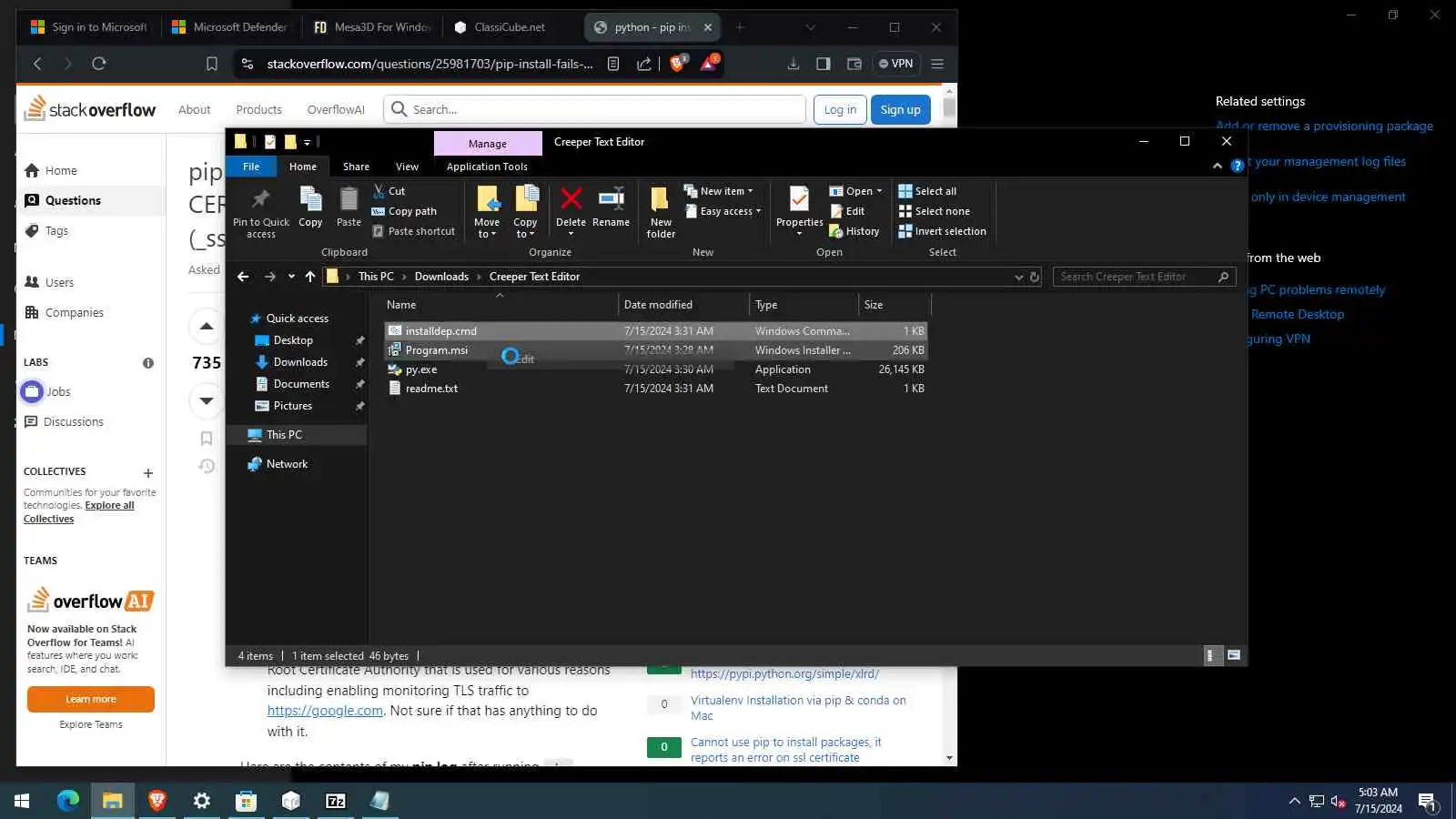The height and width of the screenshot is (819, 1456).
Task: Click Paste shortcut in ribbon
Action: coord(413,231)
